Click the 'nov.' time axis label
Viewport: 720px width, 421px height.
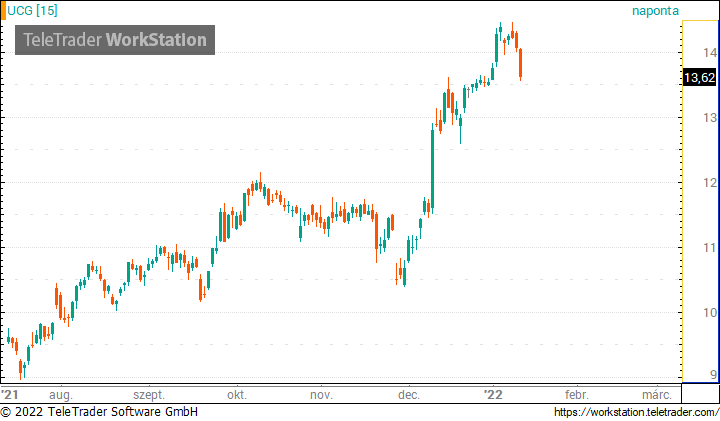pos(321,395)
